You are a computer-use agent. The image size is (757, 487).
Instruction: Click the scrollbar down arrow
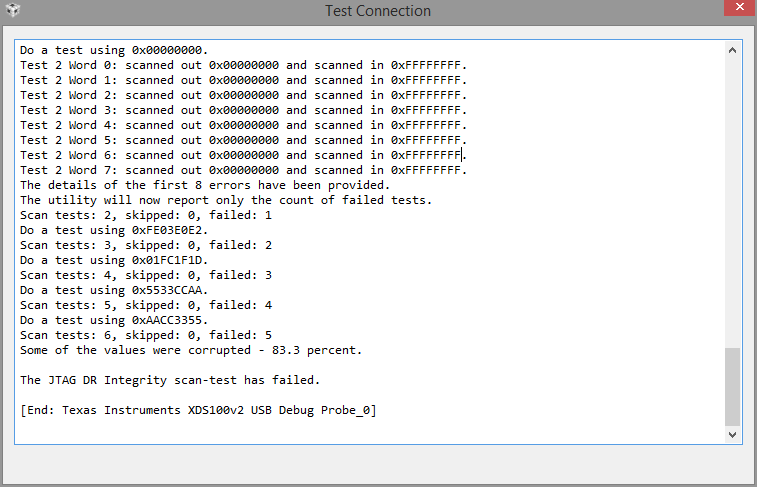coord(733,435)
